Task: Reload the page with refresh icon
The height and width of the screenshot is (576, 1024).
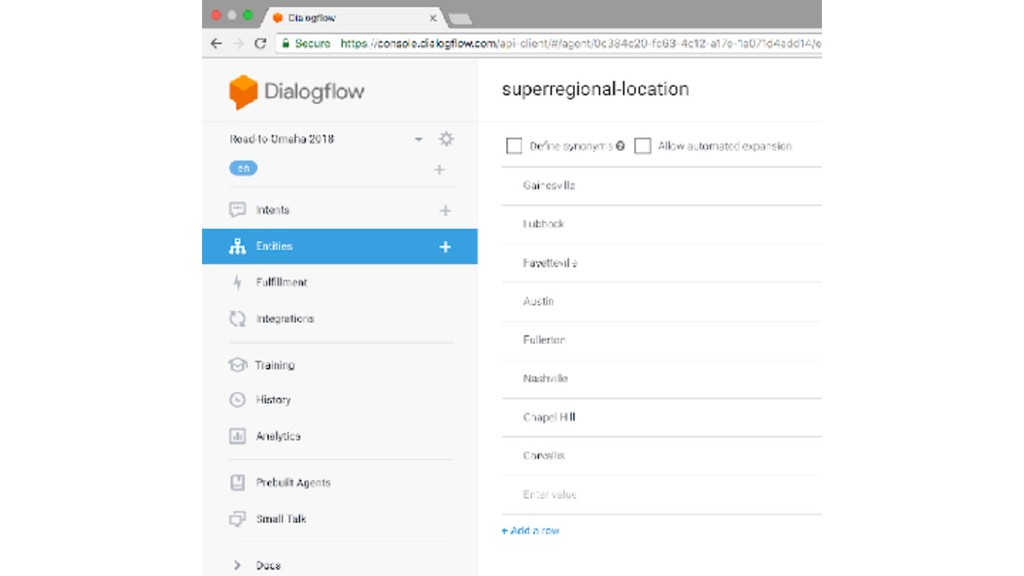Action: [261, 43]
